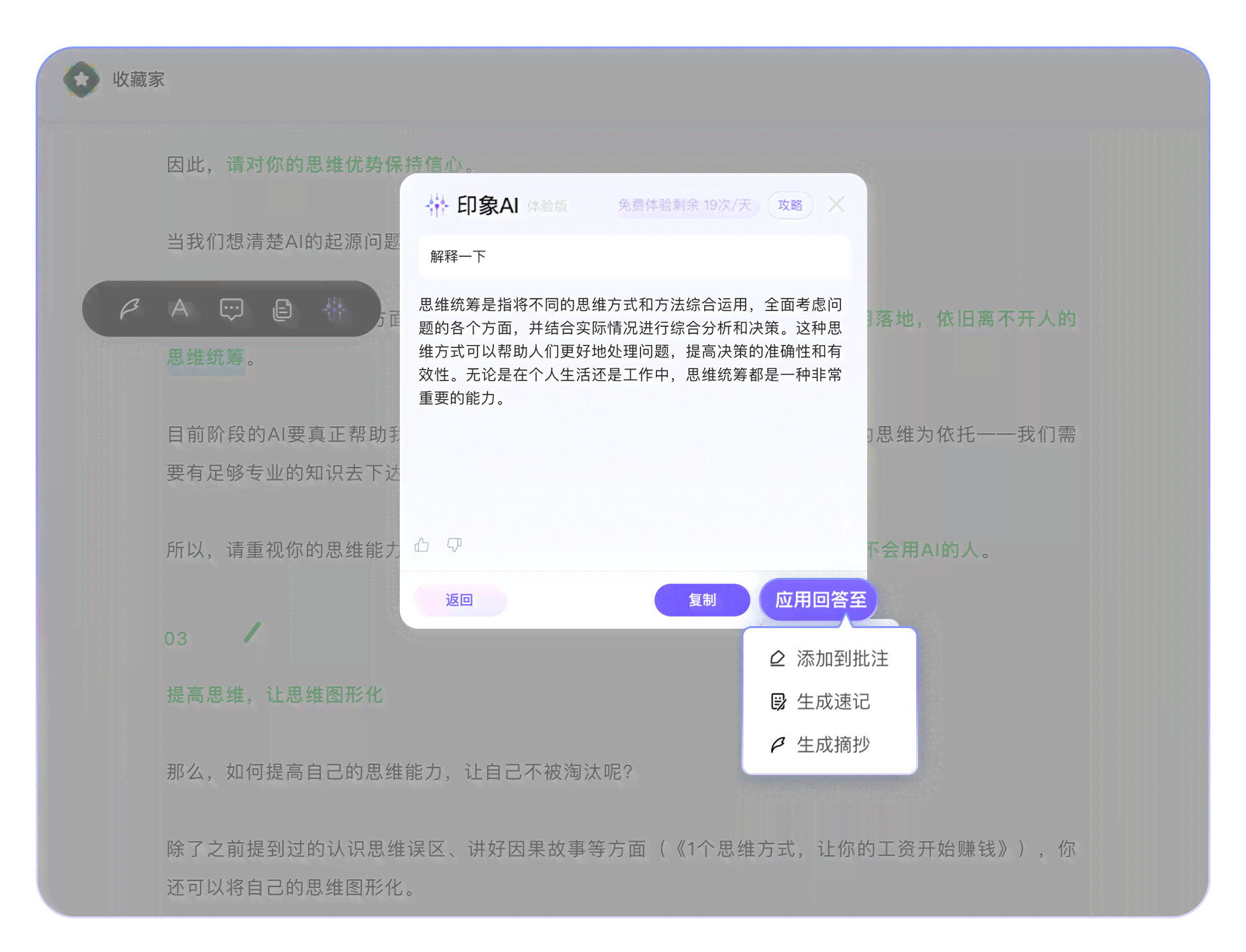Click the heading 提高思维，让思维图形化

[x=274, y=695]
